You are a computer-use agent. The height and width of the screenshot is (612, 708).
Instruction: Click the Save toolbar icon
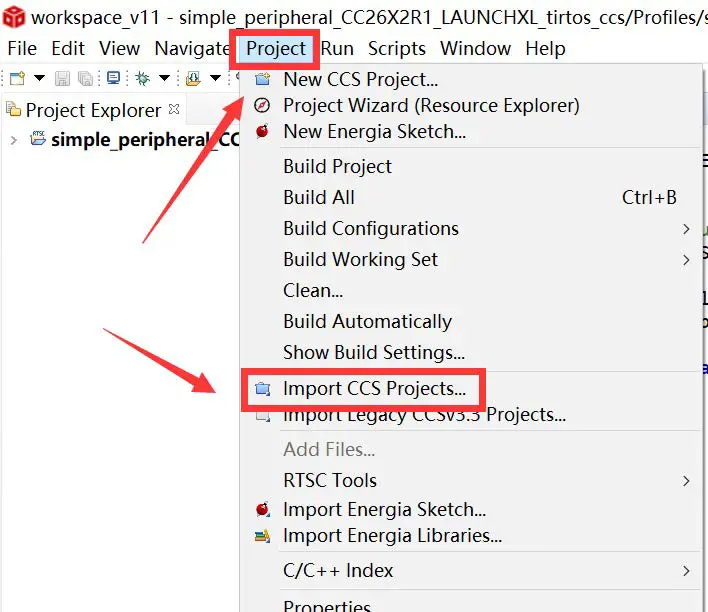pos(62,78)
